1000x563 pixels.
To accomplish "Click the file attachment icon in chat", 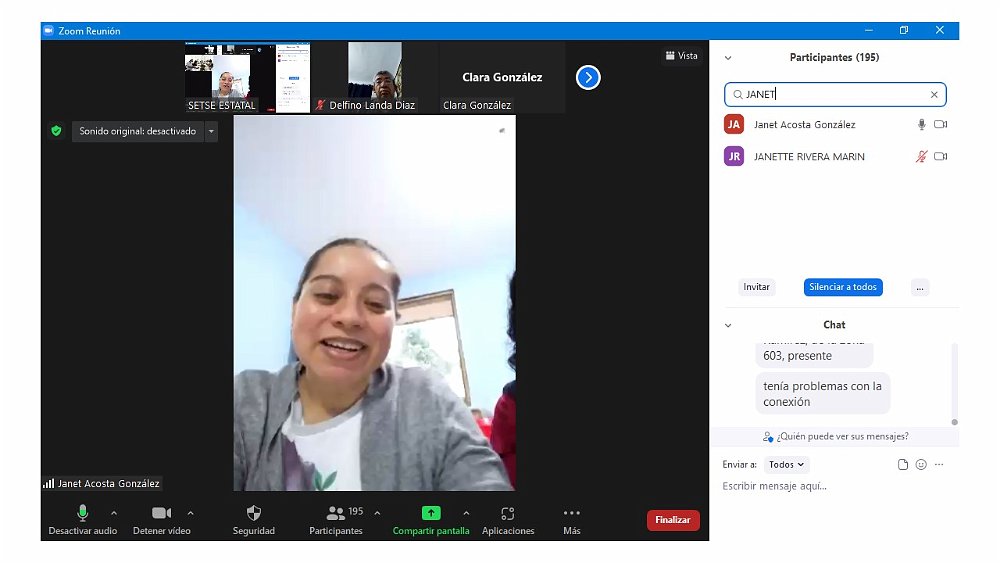I will point(903,465).
